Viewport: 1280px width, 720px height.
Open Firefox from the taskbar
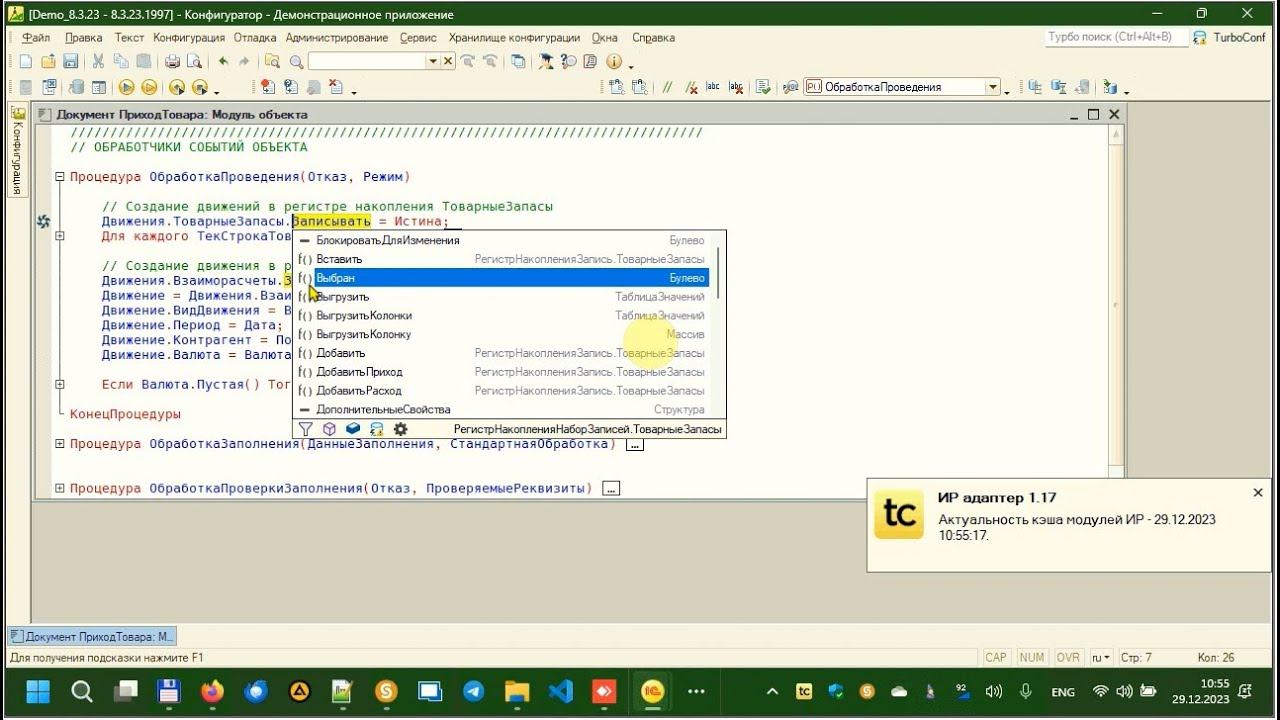(212, 691)
